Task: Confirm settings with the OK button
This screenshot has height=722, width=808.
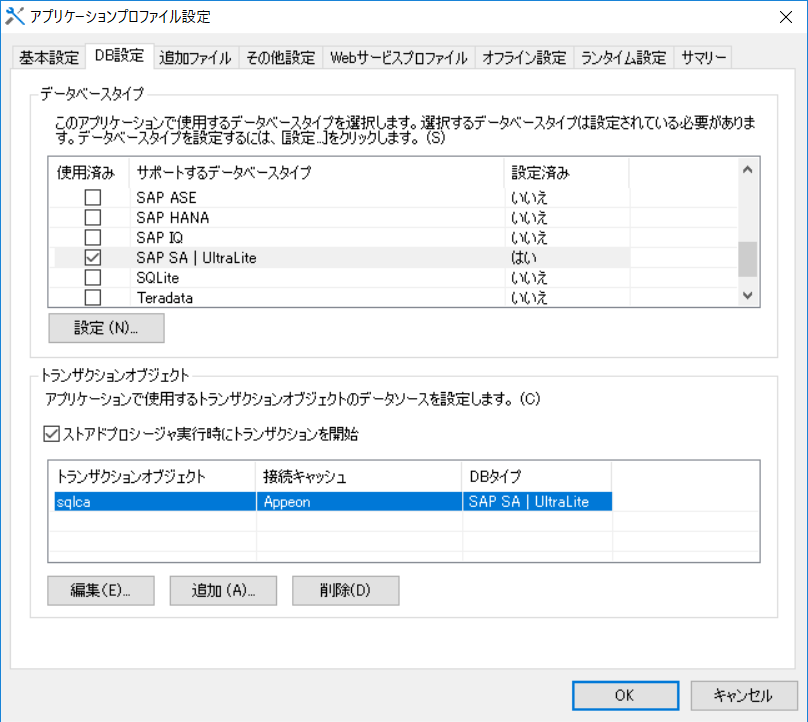Action: 625,695
